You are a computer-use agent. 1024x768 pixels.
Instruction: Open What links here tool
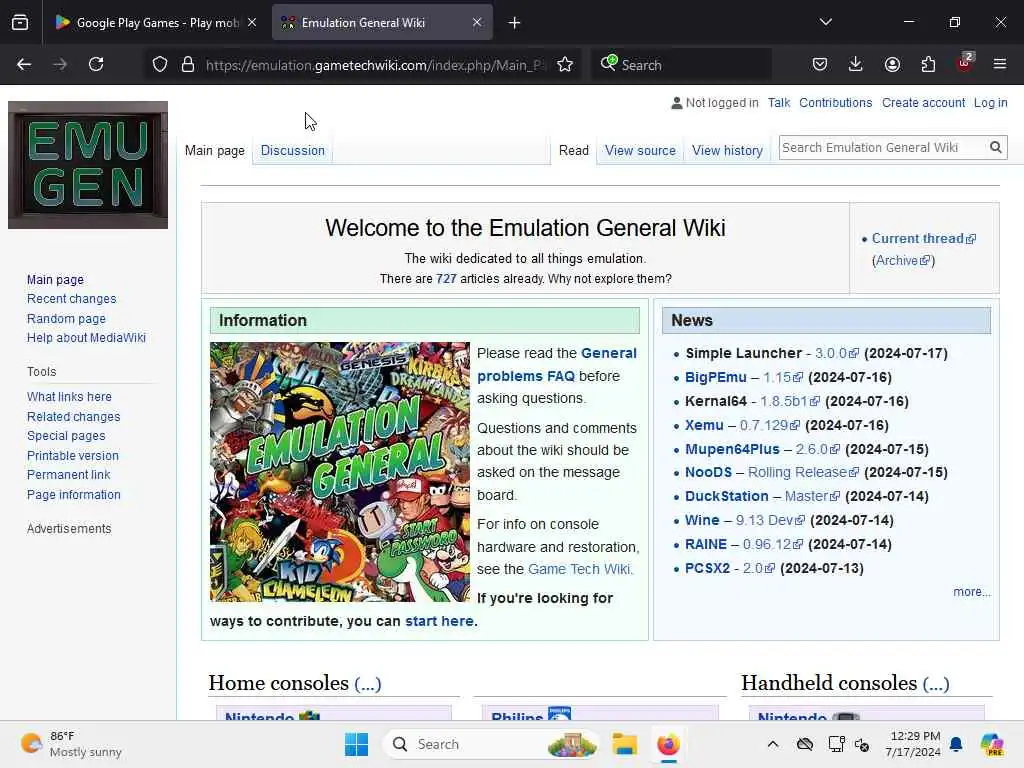69,396
